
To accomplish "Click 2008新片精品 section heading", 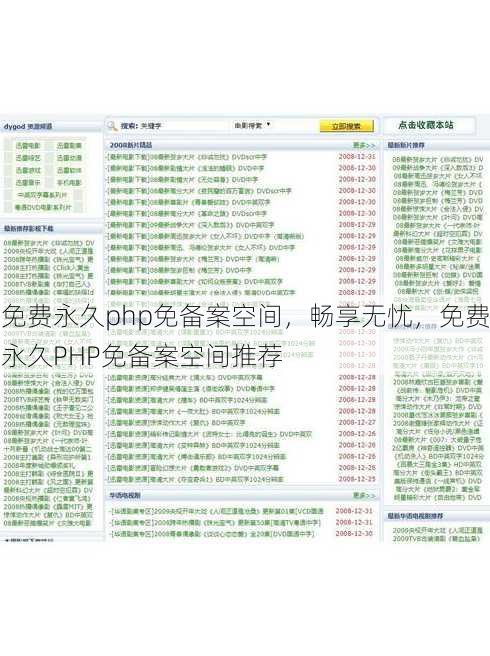I will pos(131,145).
